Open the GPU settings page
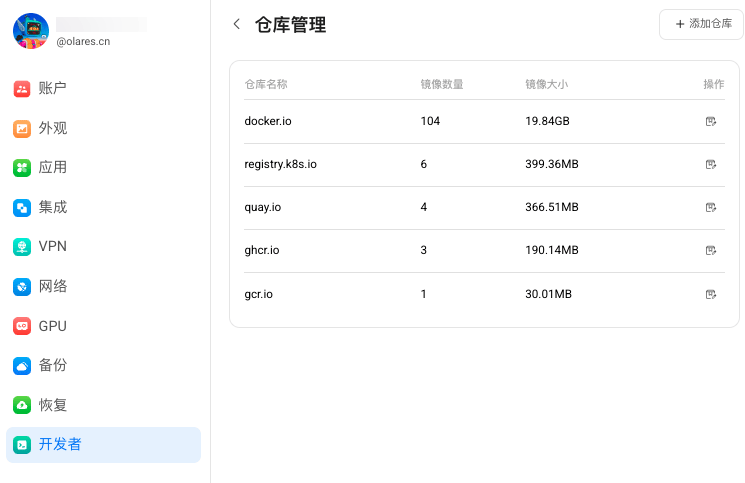Viewport: 745px width, 483px height. (x=52, y=326)
